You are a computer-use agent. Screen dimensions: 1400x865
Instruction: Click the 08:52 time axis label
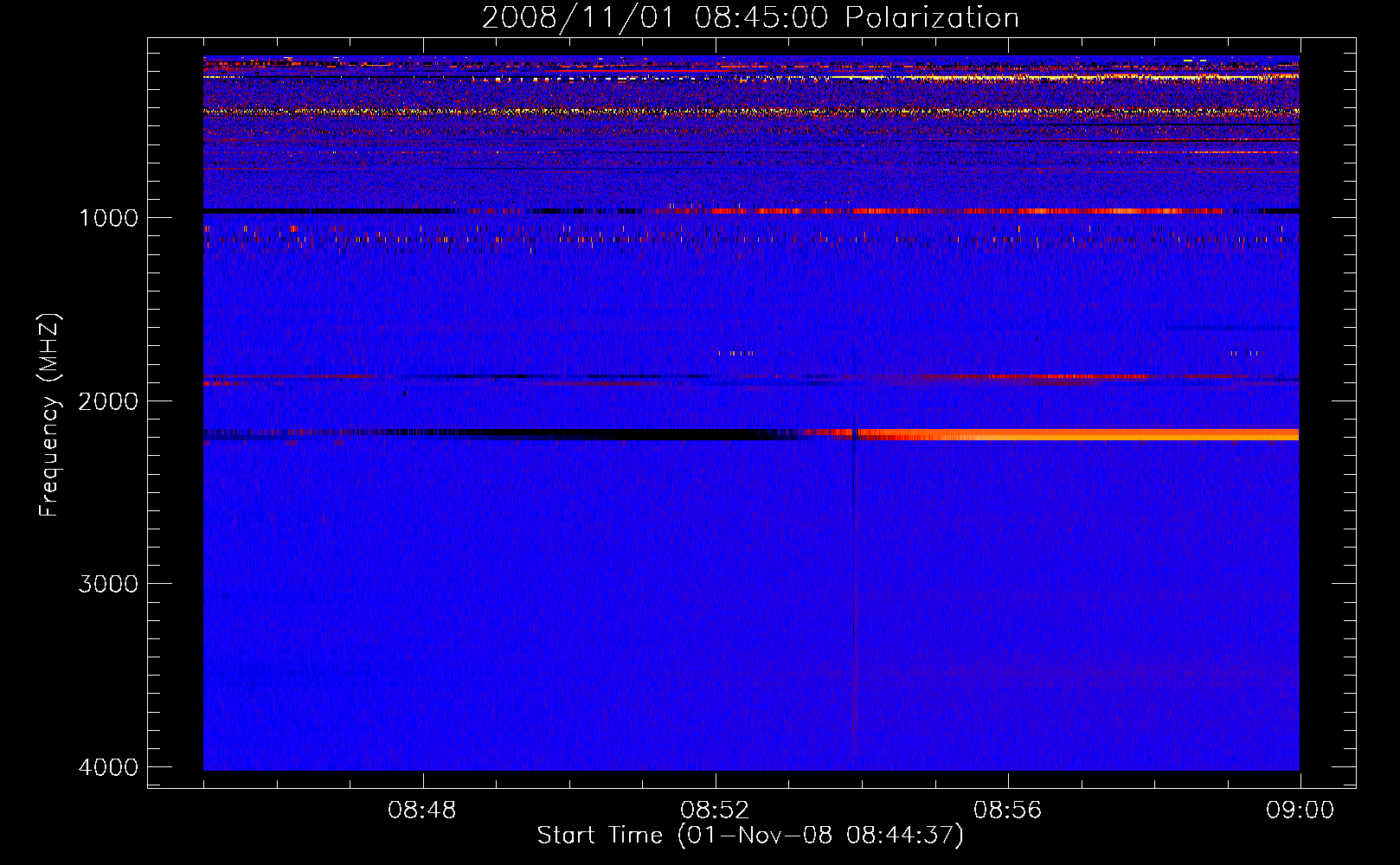(x=715, y=811)
